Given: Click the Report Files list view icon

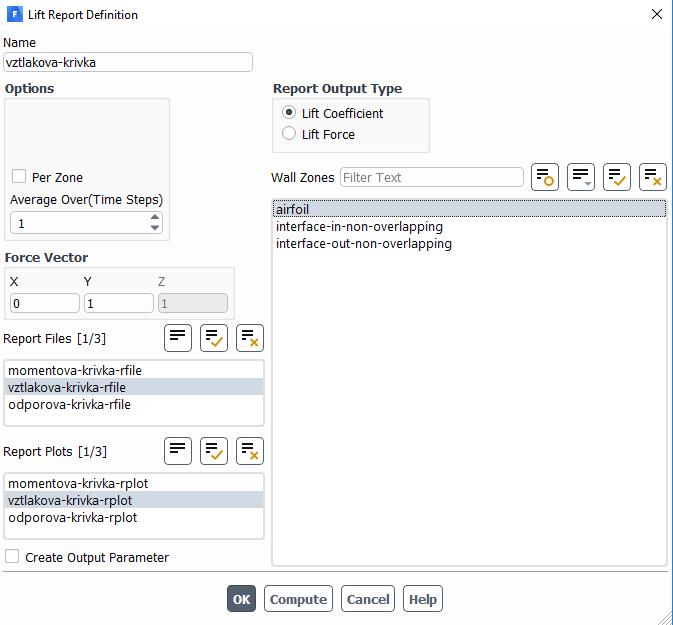Looking at the screenshot, I should [178, 338].
